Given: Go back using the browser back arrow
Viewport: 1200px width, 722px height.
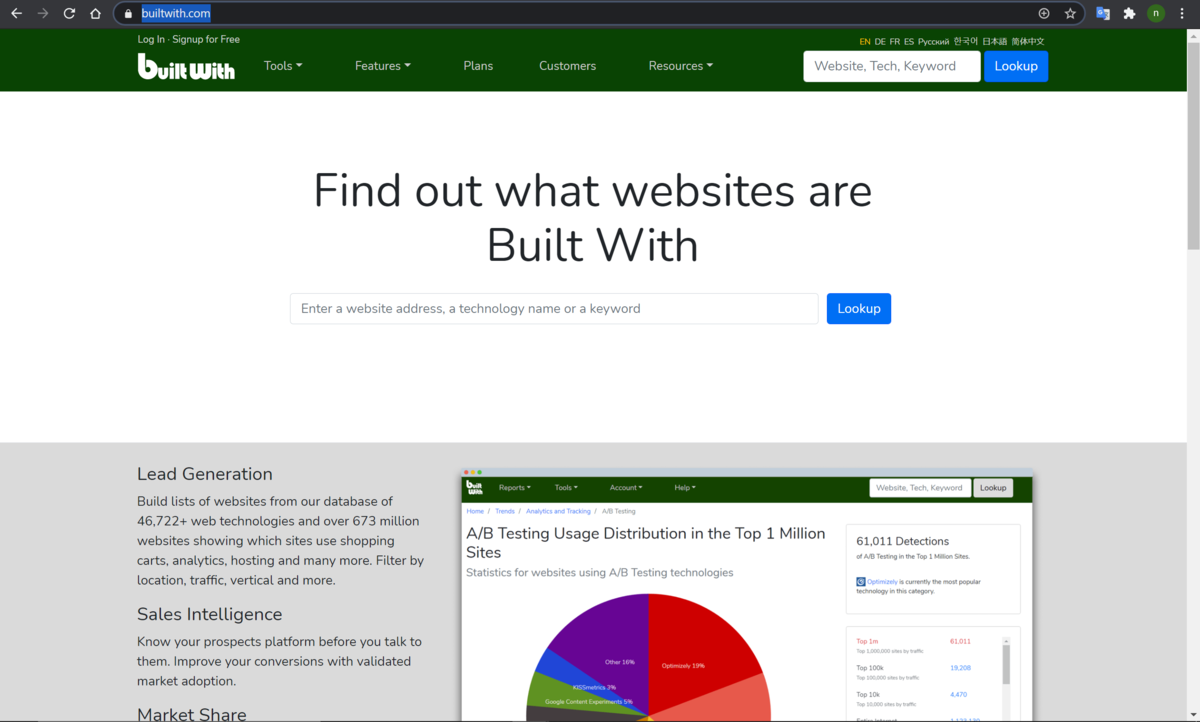Looking at the screenshot, I should click(x=16, y=13).
